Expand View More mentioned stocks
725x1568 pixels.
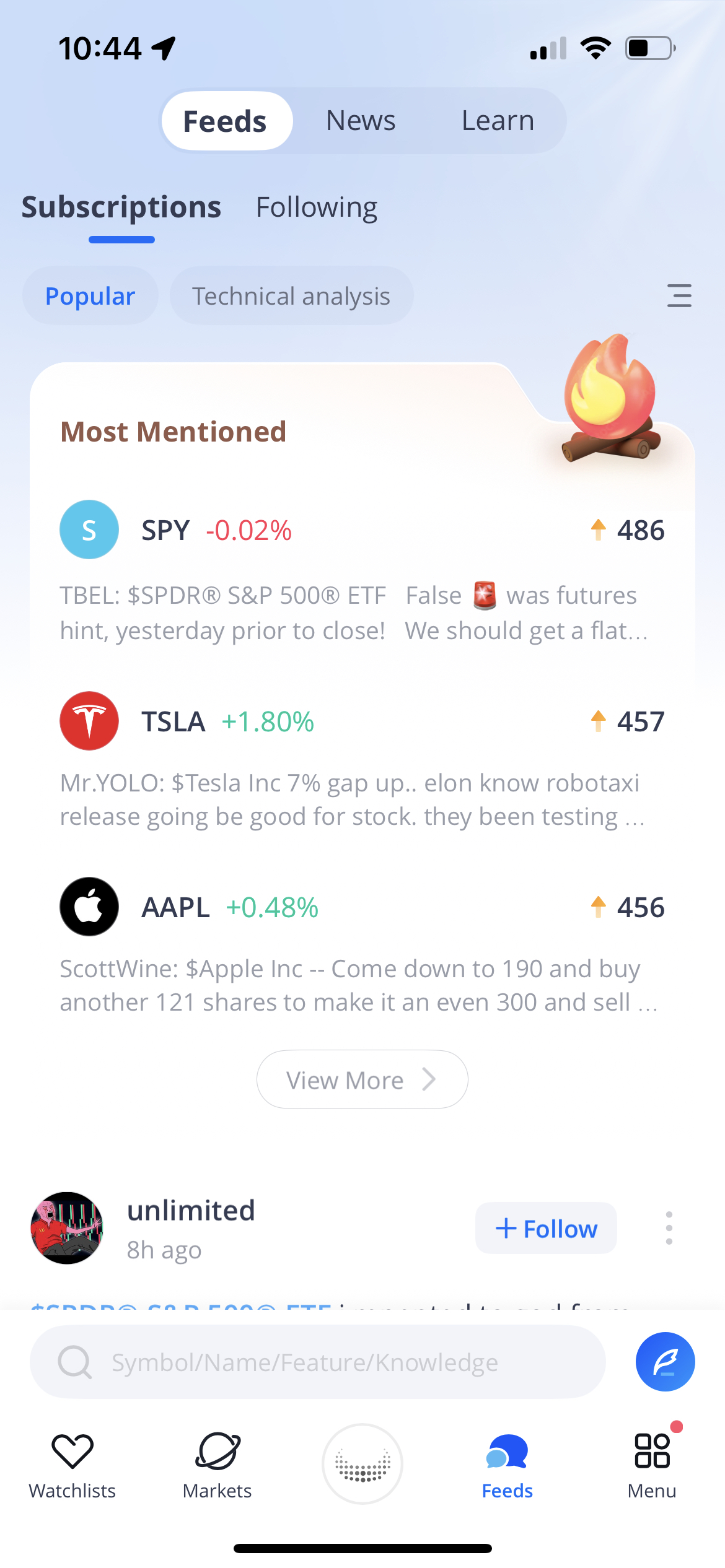click(x=362, y=1080)
